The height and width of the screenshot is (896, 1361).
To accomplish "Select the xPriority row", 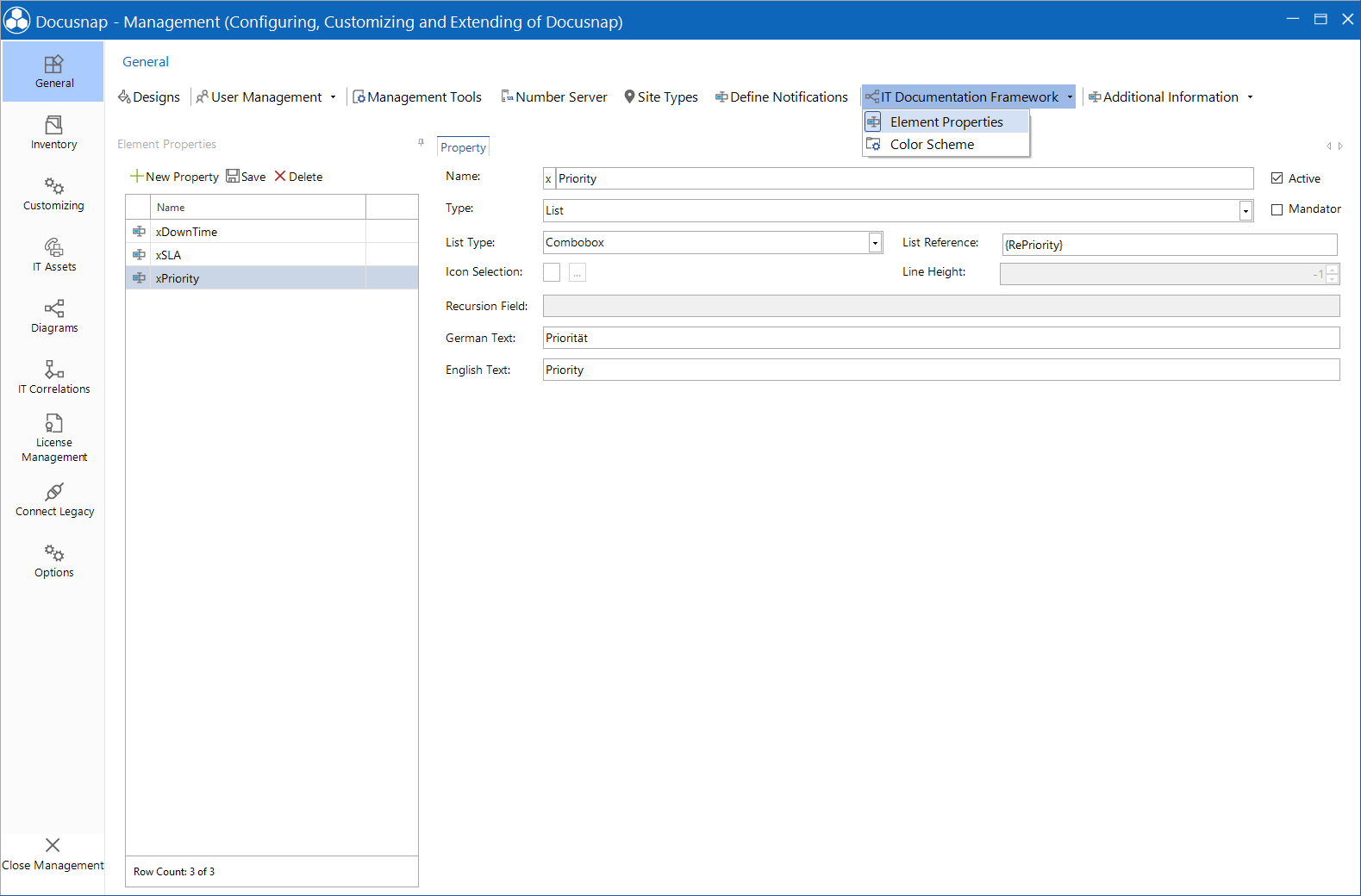I will click(x=272, y=277).
